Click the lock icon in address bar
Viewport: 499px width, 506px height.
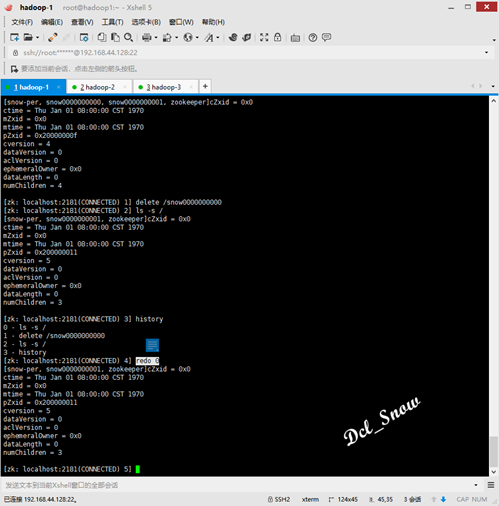[15, 53]
